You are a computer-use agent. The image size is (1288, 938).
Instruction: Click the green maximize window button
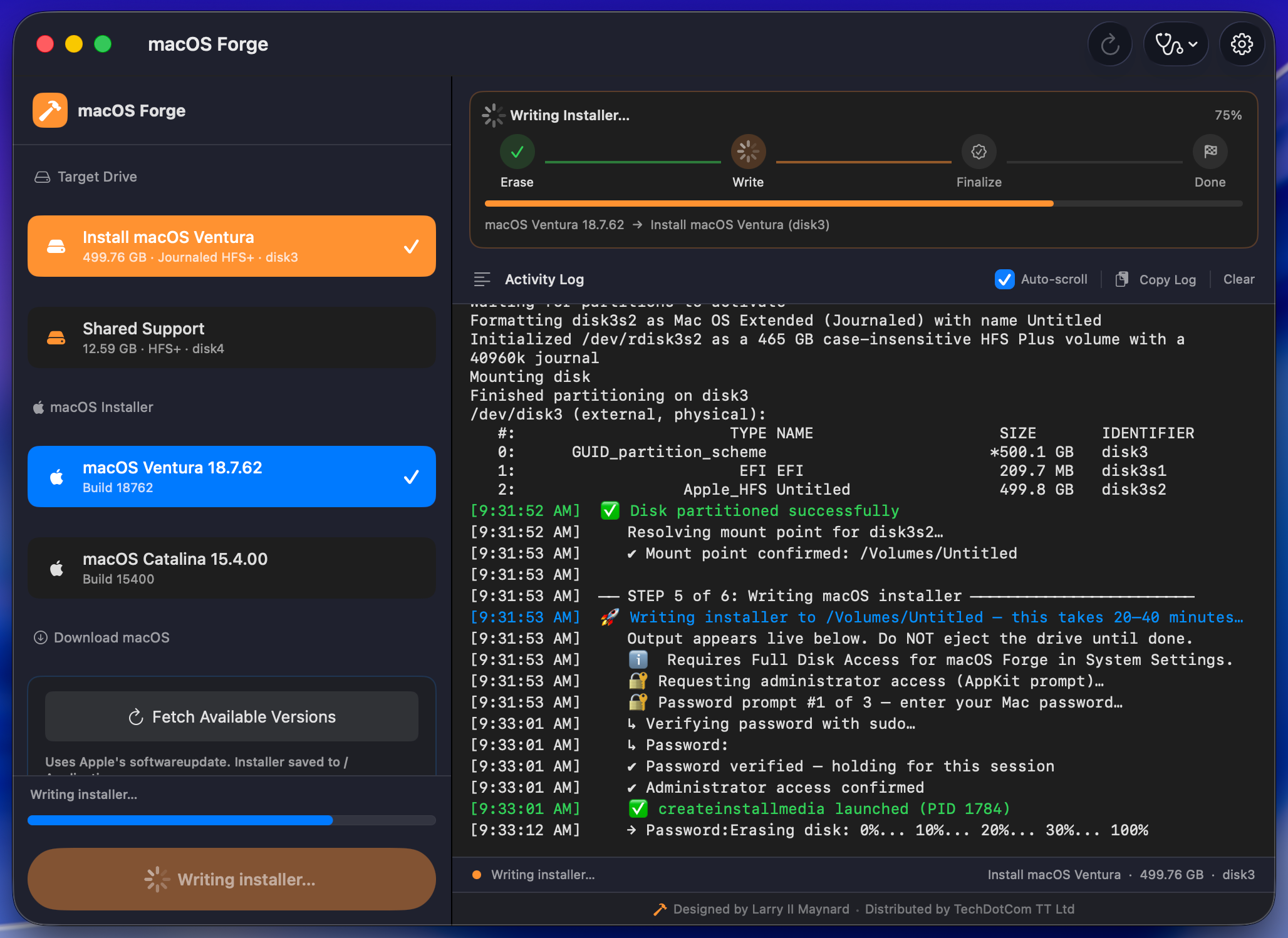(103, 44)
